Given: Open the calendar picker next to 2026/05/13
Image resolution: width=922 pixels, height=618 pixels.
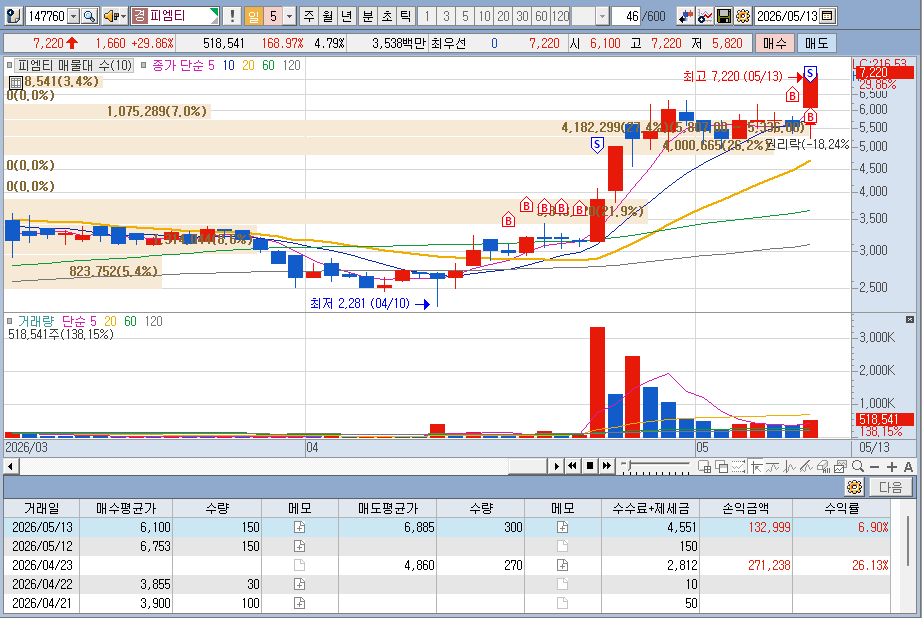Looking at the screenshot, I should 827,16.
